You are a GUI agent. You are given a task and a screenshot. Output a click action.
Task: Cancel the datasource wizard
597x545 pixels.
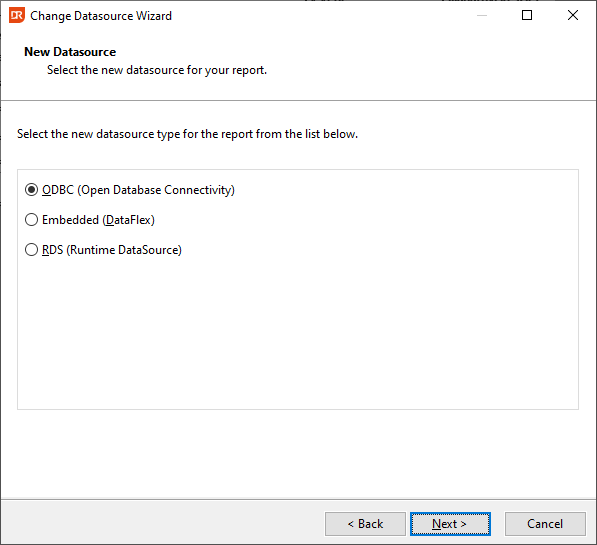[545, 524]
